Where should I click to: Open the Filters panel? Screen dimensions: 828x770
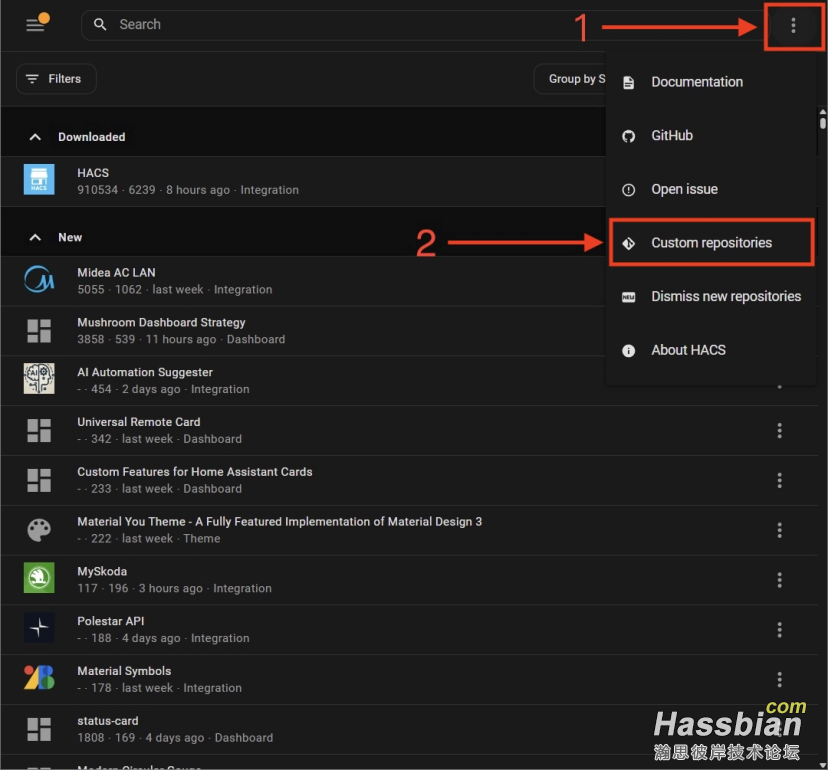click(x=56, y=79)
